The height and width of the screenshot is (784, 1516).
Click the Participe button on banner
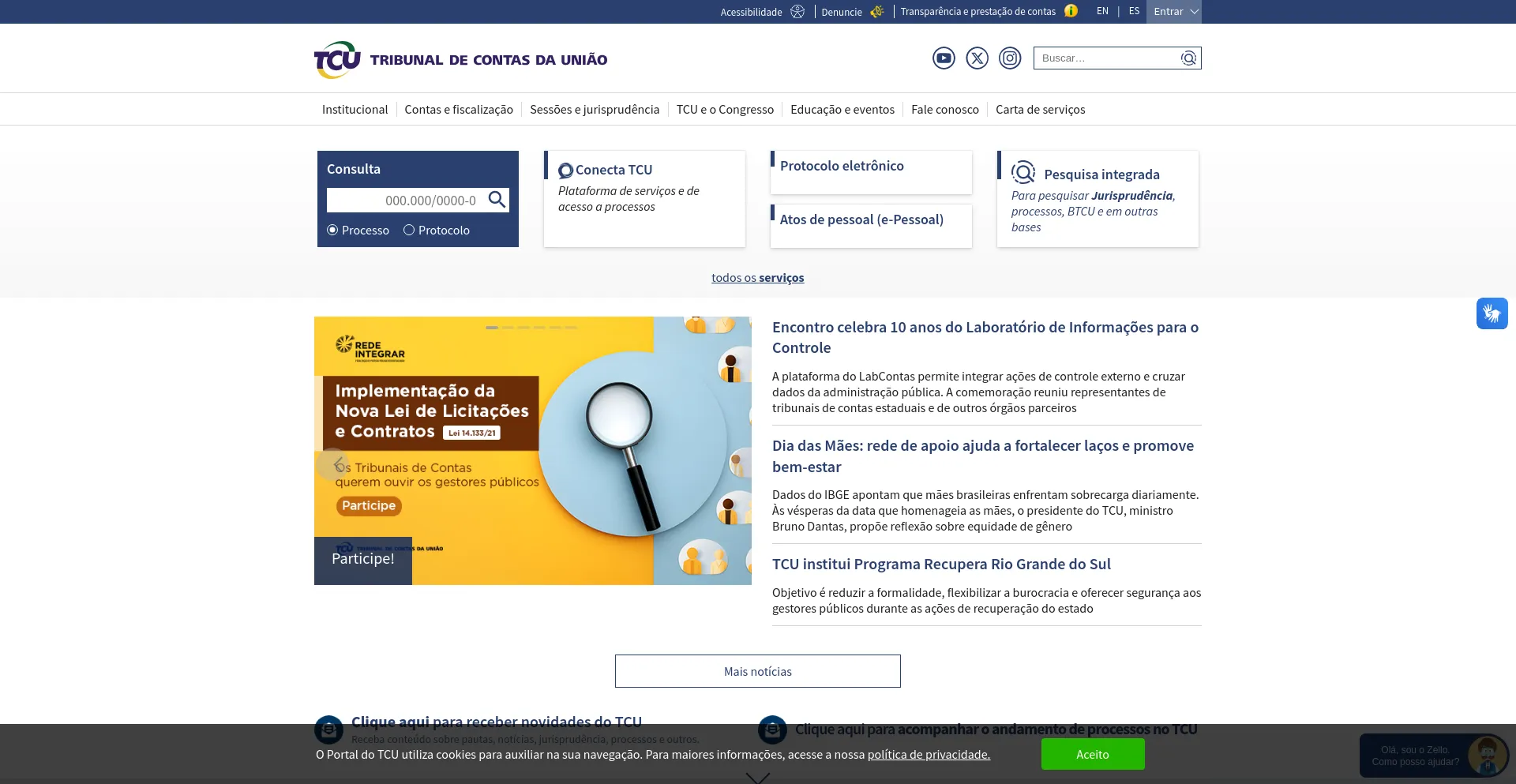[369, 506]
